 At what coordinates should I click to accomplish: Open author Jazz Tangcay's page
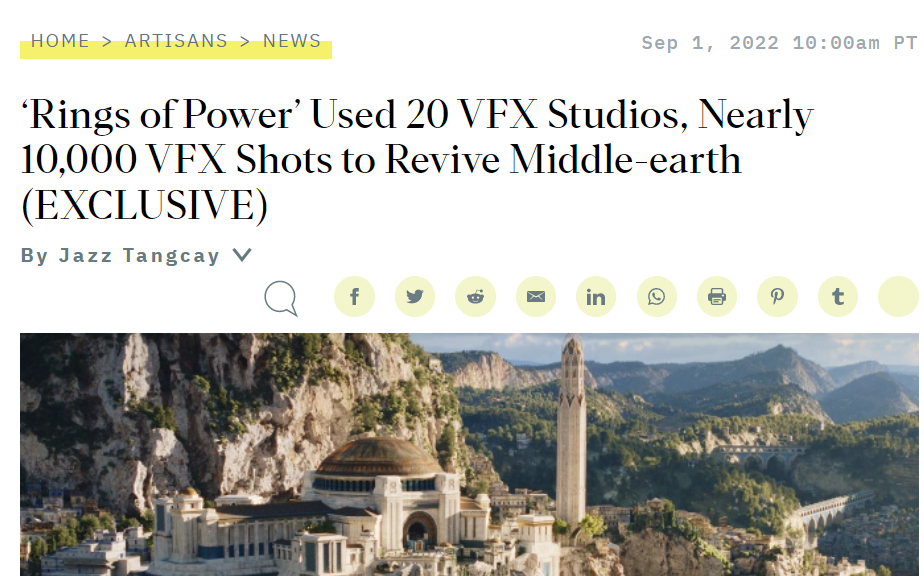point(139,256)
